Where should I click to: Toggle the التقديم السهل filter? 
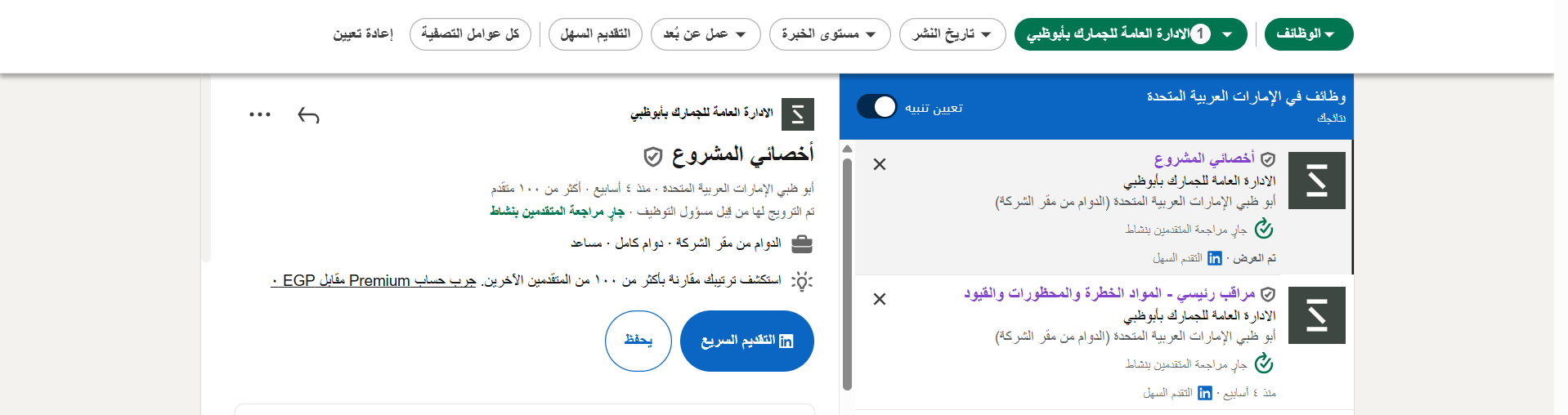pos(595,34)
